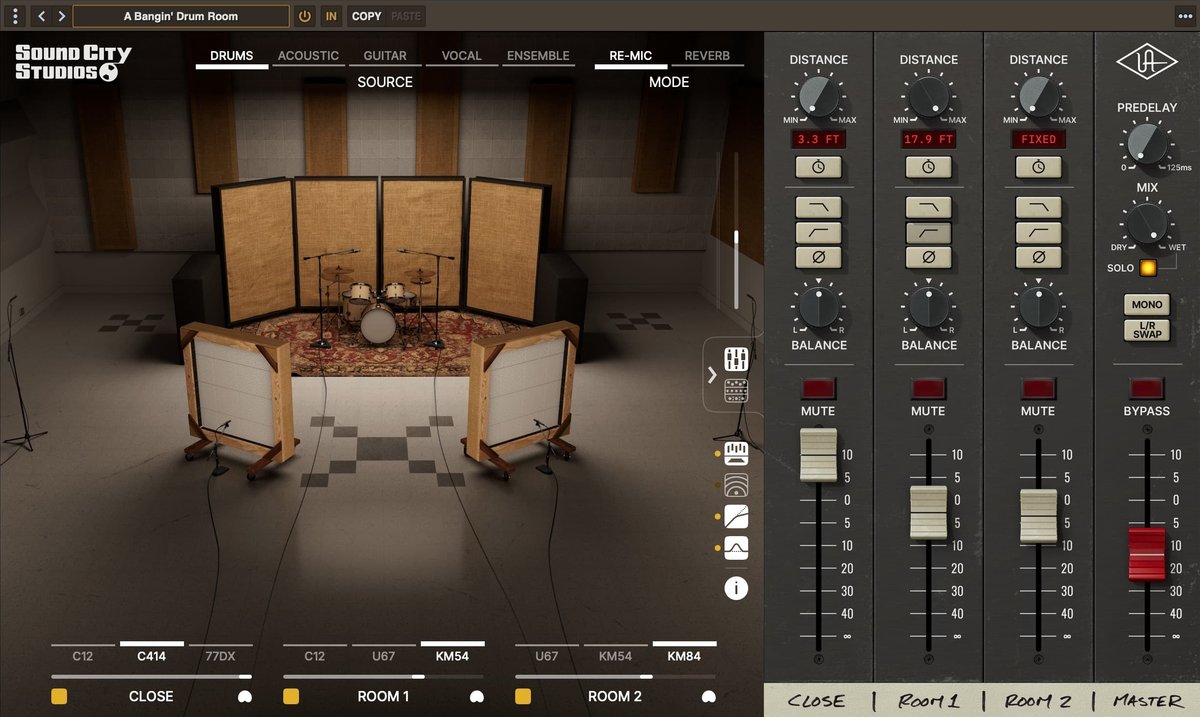
Task: Enable the Close channel high-cut filter
Action: (818, 207)
